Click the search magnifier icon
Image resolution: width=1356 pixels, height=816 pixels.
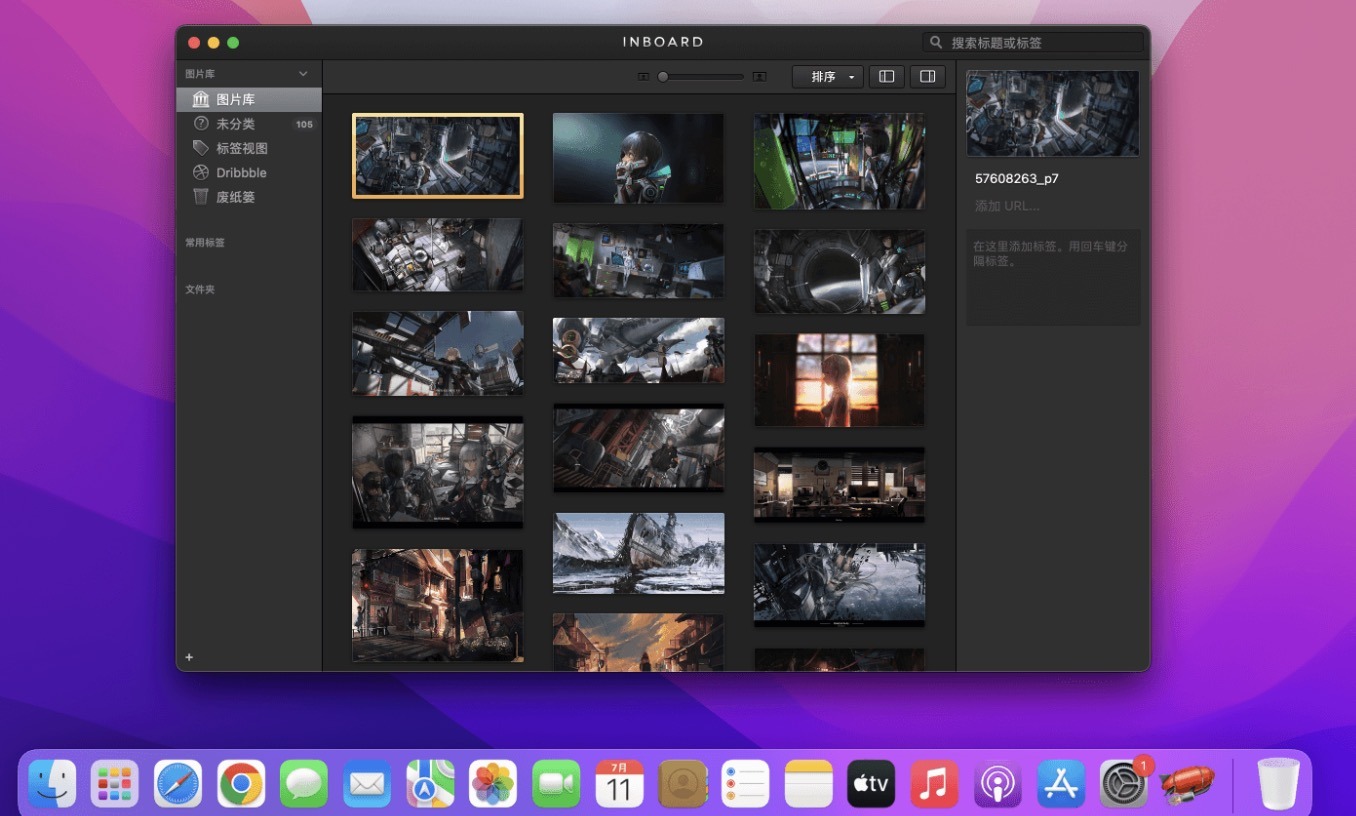pyautogui.click(x=936, y=43)
